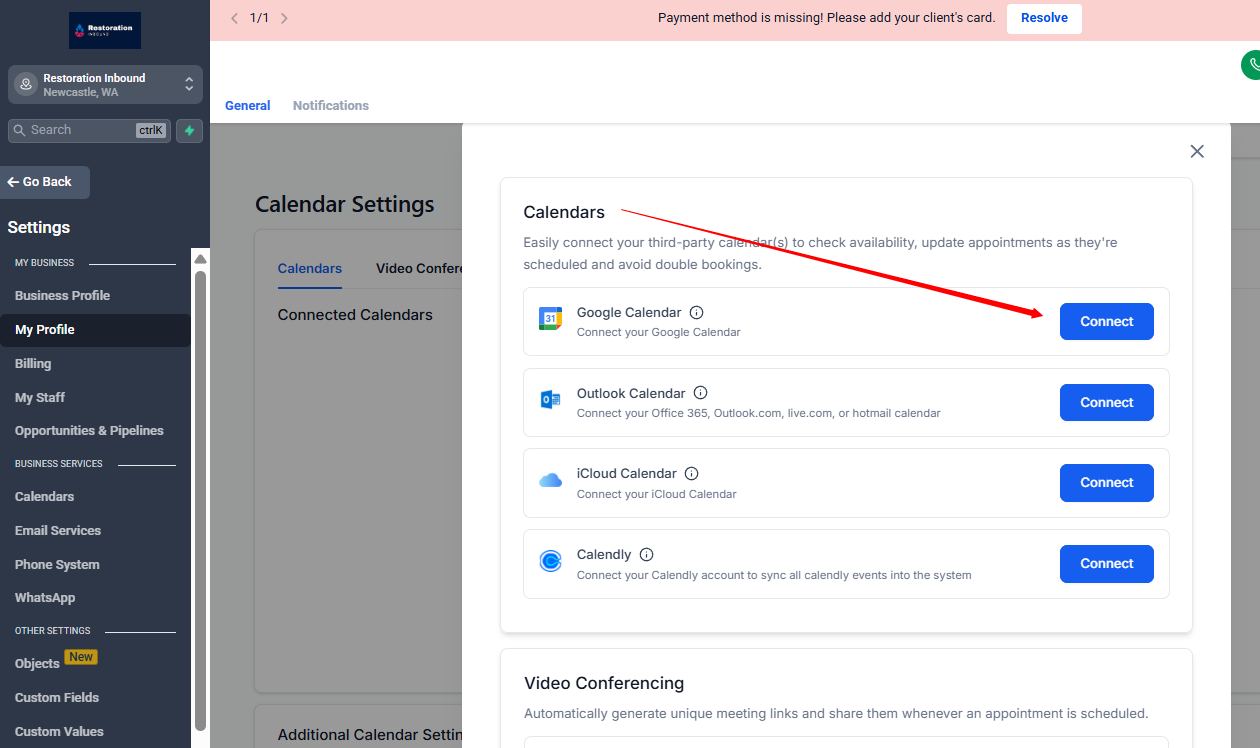Open Email Services settings

click(x=58, y=531)
